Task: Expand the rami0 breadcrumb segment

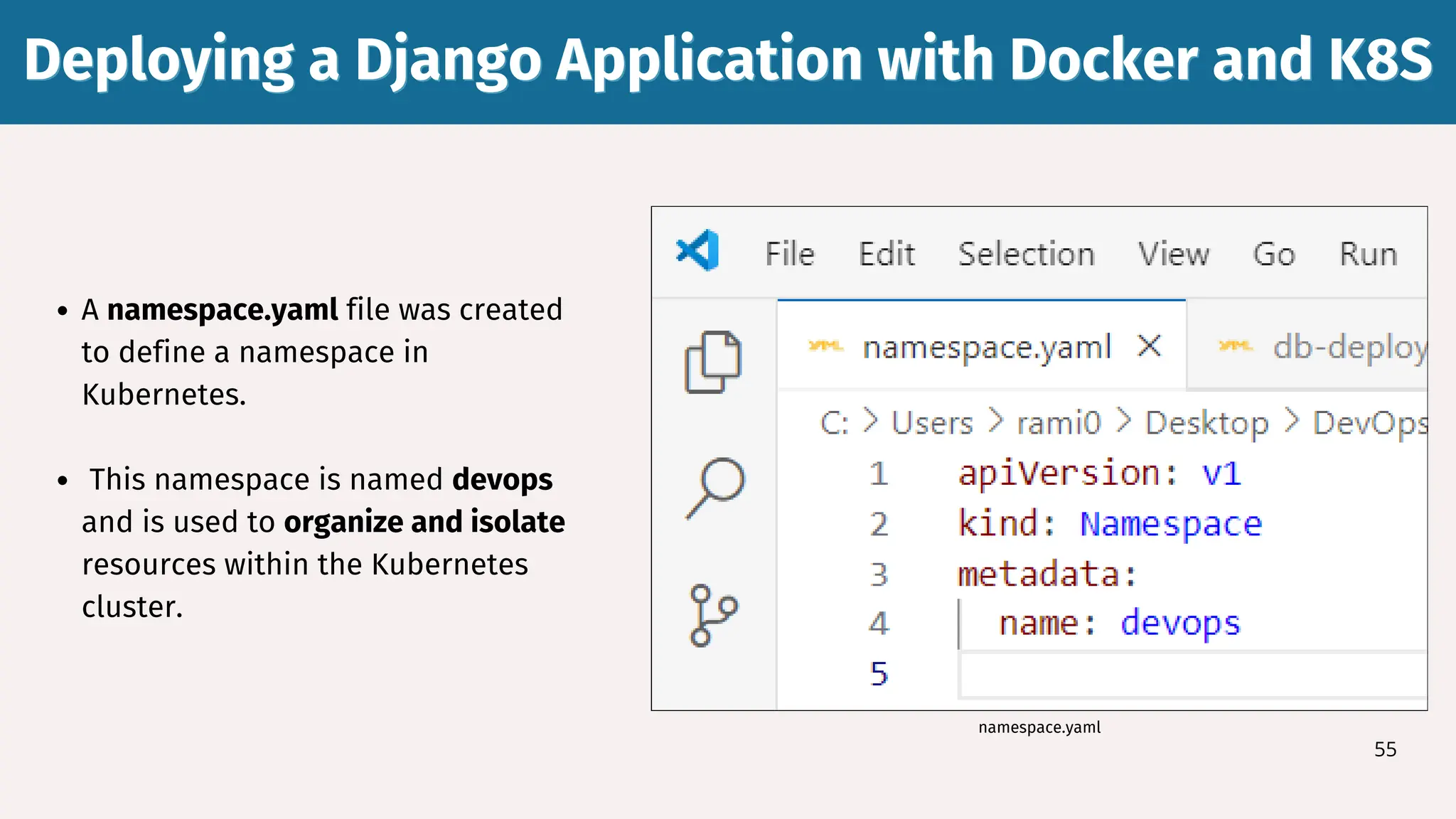Action: 1059,424
